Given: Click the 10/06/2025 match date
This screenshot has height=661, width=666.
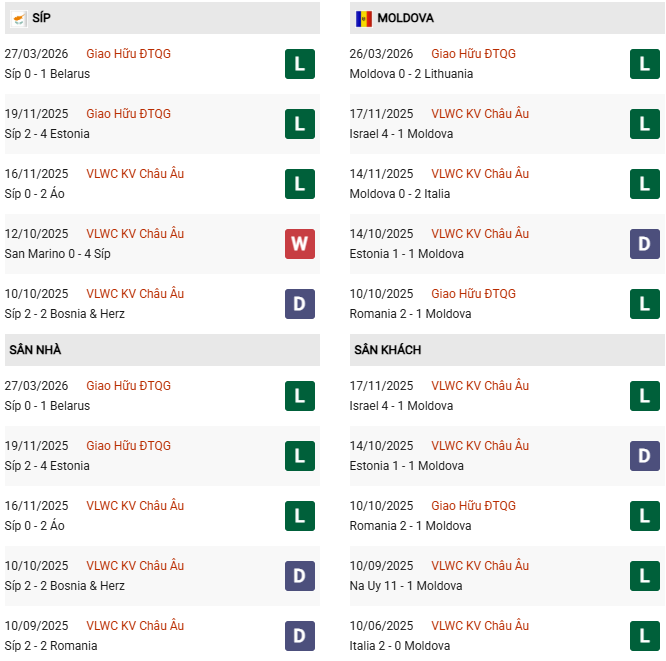Looking at the screenshot, I should coord(381,626).
